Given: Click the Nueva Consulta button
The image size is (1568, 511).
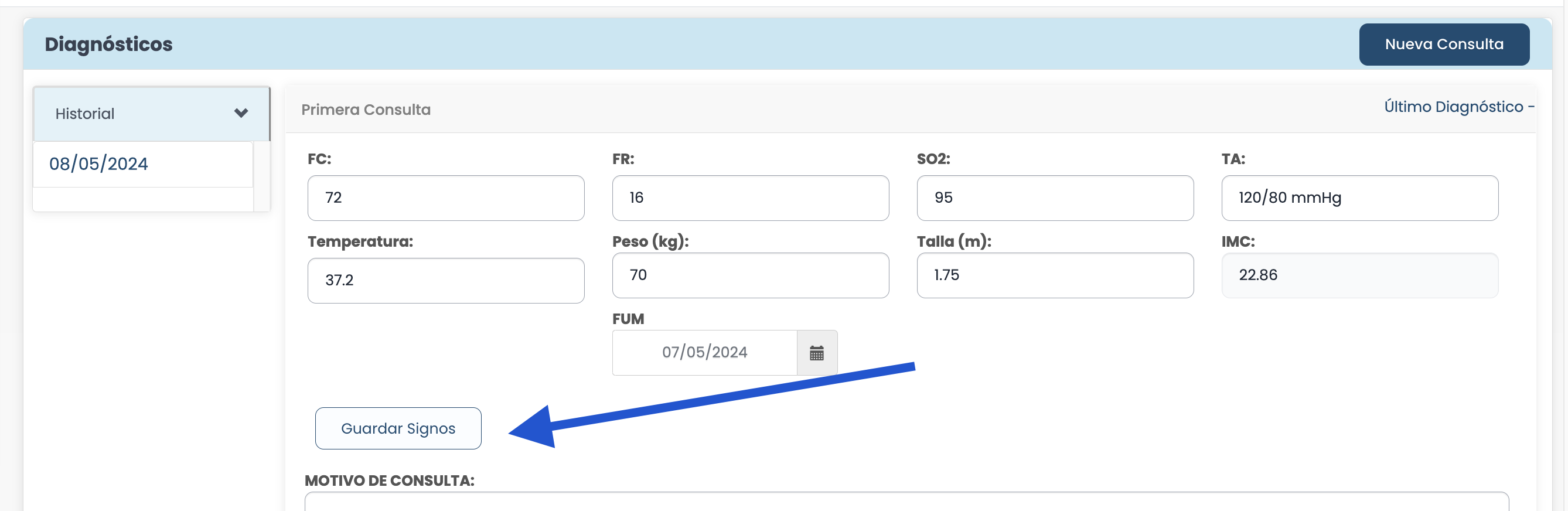Looking at the screenshot, I should (1443, 45).
